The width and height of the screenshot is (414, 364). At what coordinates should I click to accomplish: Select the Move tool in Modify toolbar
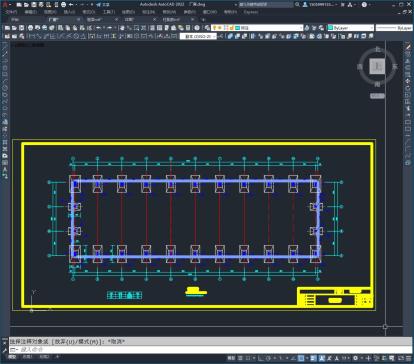point(408,81)
